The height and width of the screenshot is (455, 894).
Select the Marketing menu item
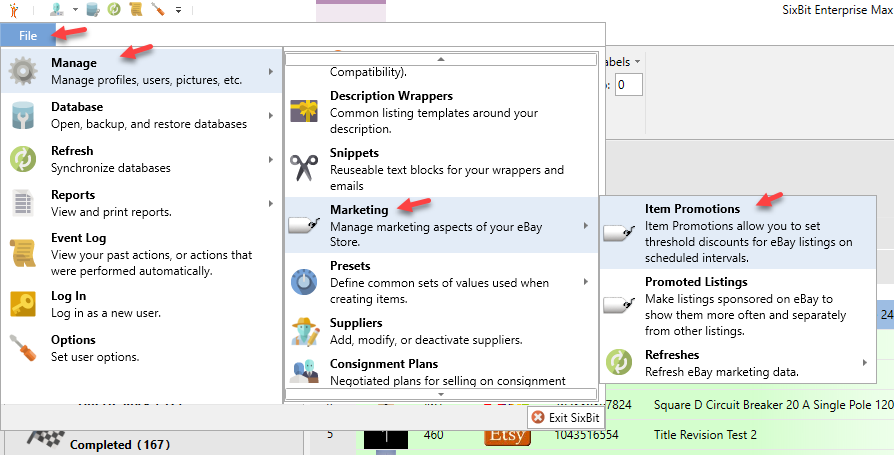441,225
